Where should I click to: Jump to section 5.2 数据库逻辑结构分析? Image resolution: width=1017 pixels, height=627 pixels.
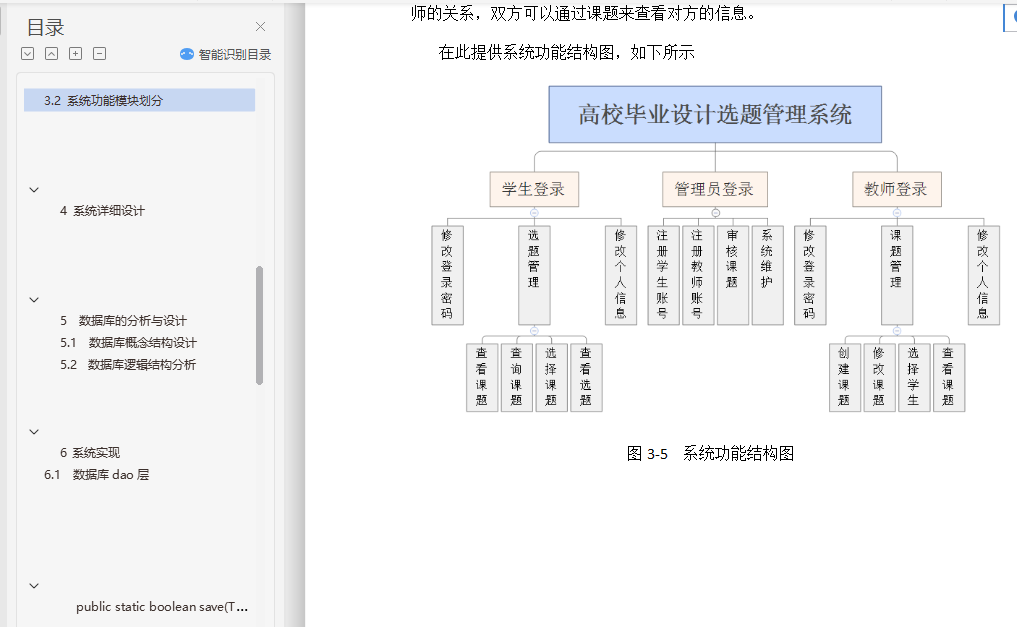point(128,365)
